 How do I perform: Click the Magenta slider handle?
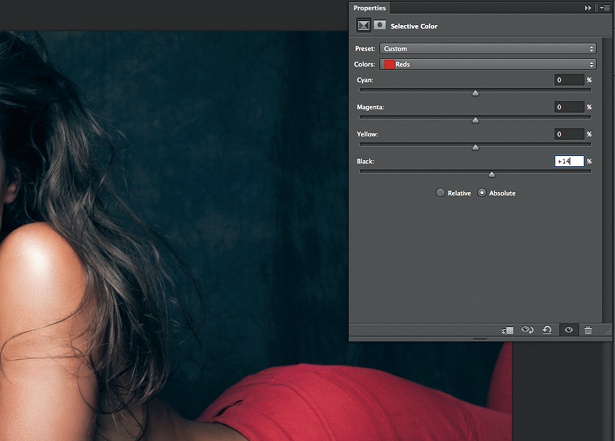475,120
